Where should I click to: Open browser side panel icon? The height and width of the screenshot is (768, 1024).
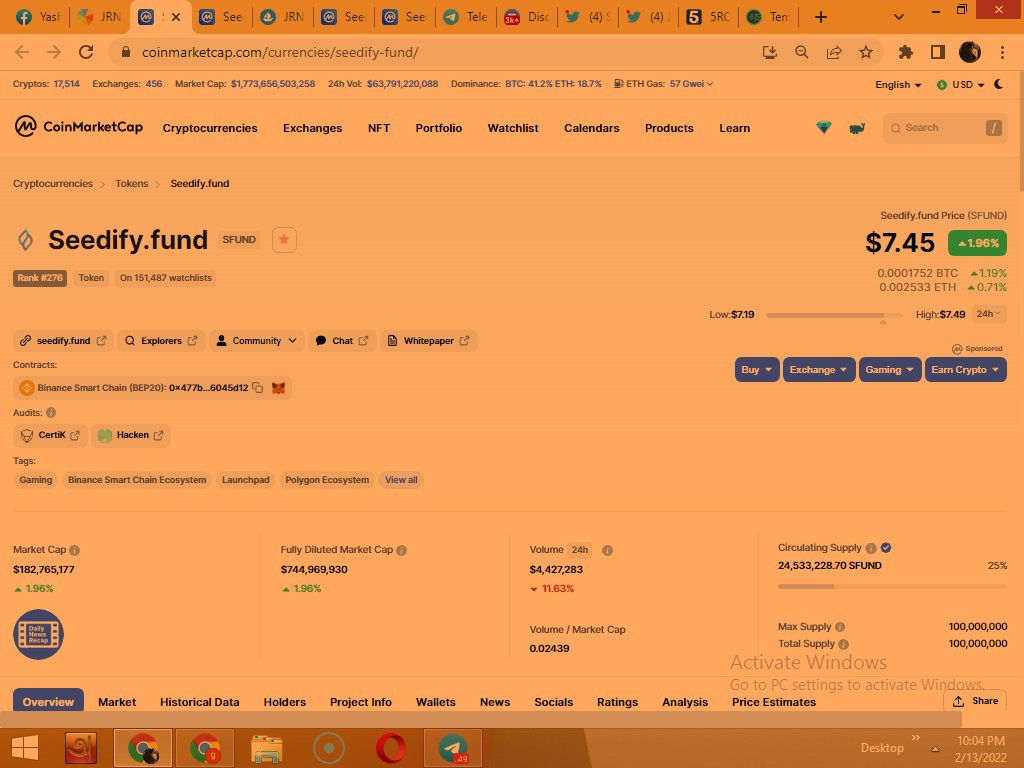(x=938, y=52)
